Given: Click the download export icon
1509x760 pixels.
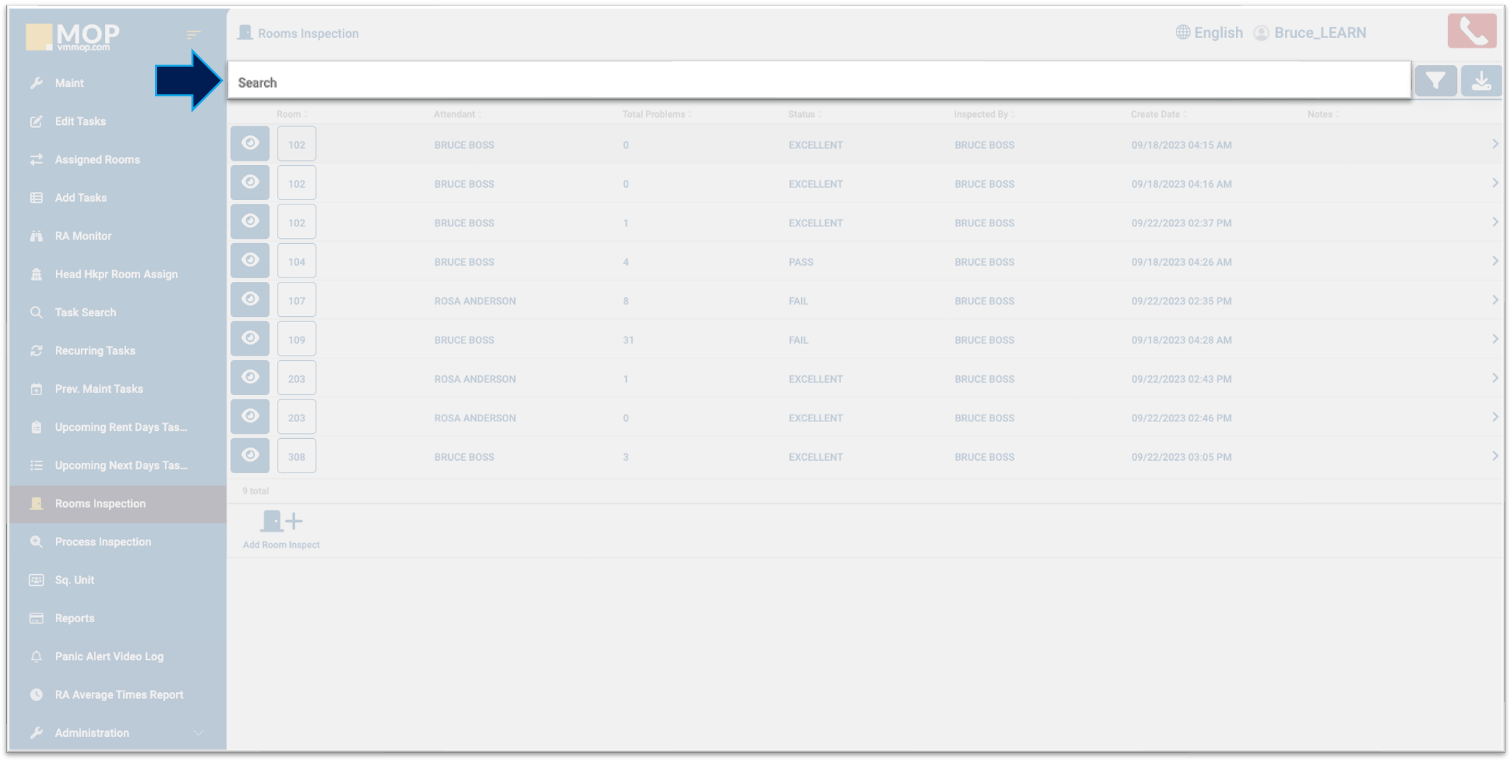Looking at the screenshot, I should coord(1481,82).
